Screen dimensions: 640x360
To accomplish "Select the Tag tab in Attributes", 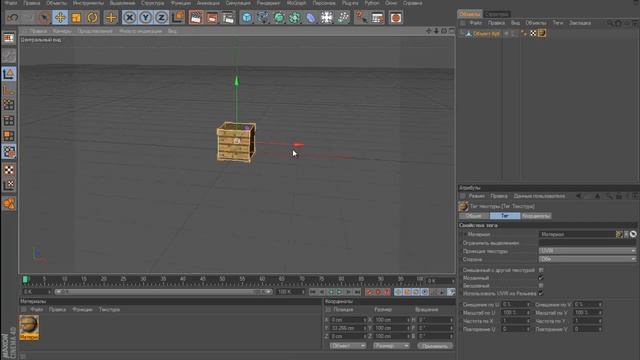I will [505, 216].
